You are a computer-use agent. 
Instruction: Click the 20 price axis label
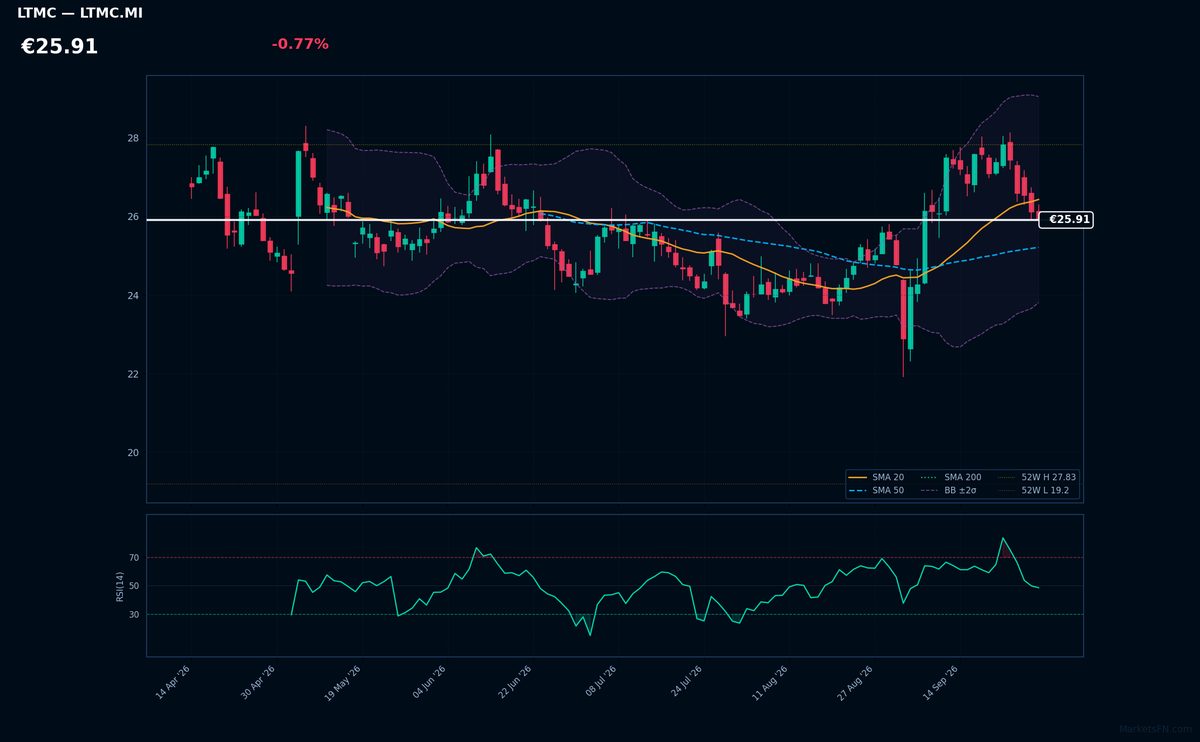133,453
